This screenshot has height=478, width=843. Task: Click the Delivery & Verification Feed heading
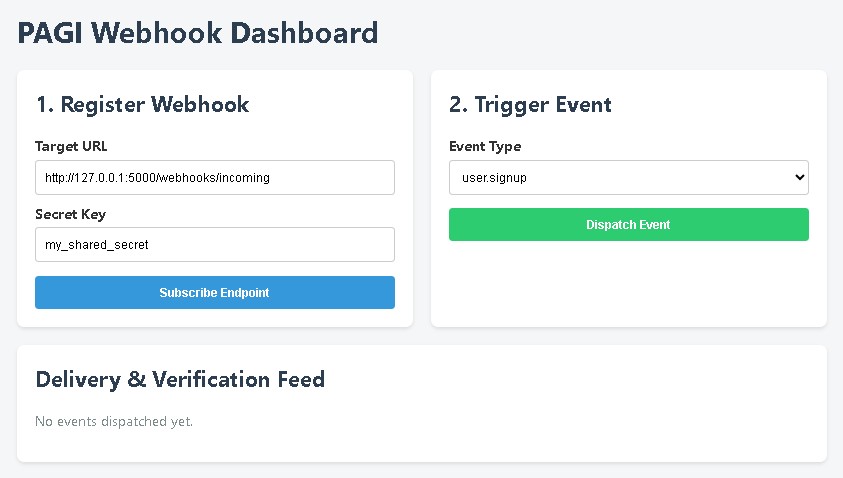pyautogui.click(x=180, y=380)
